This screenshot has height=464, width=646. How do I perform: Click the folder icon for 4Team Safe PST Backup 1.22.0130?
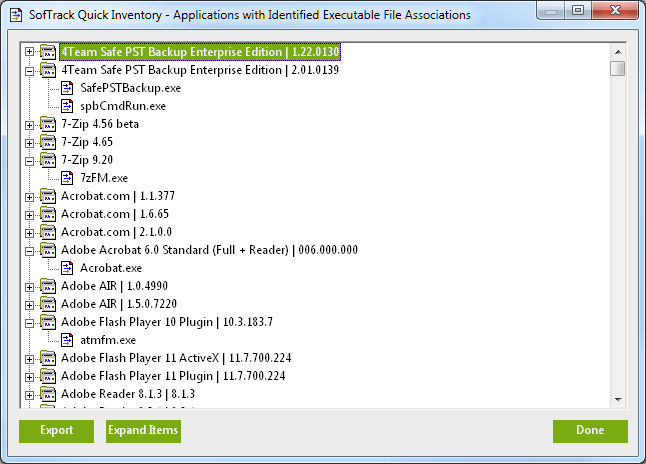pyautogui.click(x=48, y=52)
